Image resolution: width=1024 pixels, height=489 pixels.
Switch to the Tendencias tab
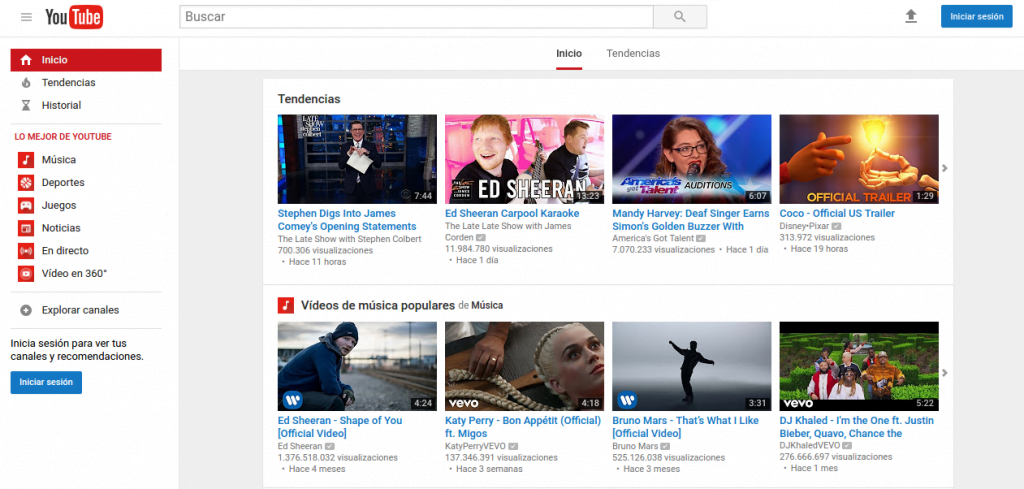(633, 54)
